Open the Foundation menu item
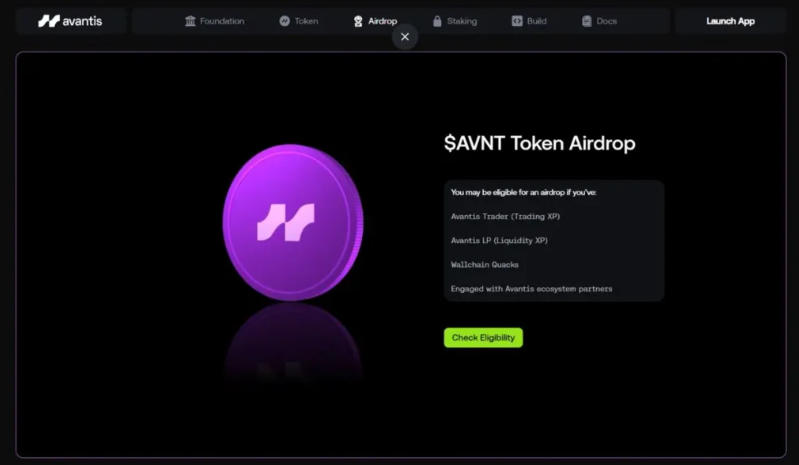Screen dimensions: 799x465 (x=222, y=21)
